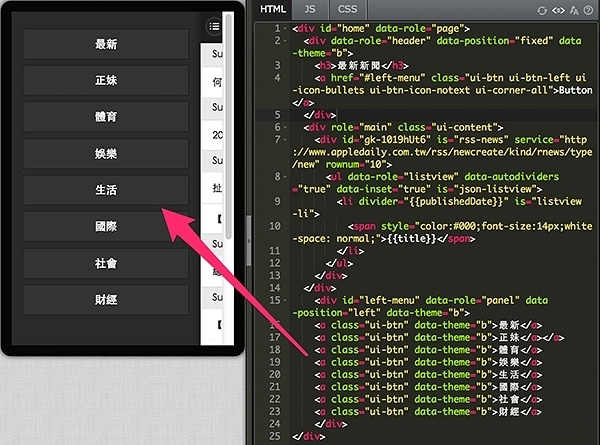Select the 國際 menu button
600x445 pixels.
click(x=105, y=226)
